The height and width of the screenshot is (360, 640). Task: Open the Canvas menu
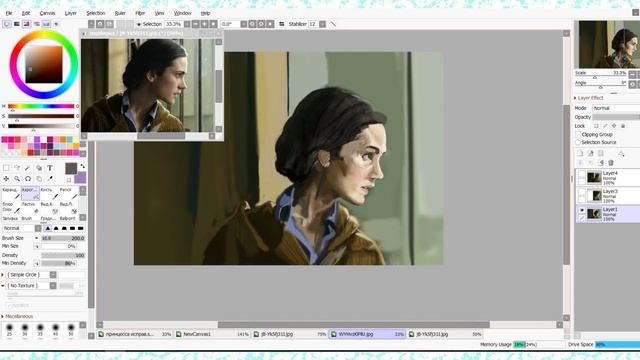[x=47, y=13]
